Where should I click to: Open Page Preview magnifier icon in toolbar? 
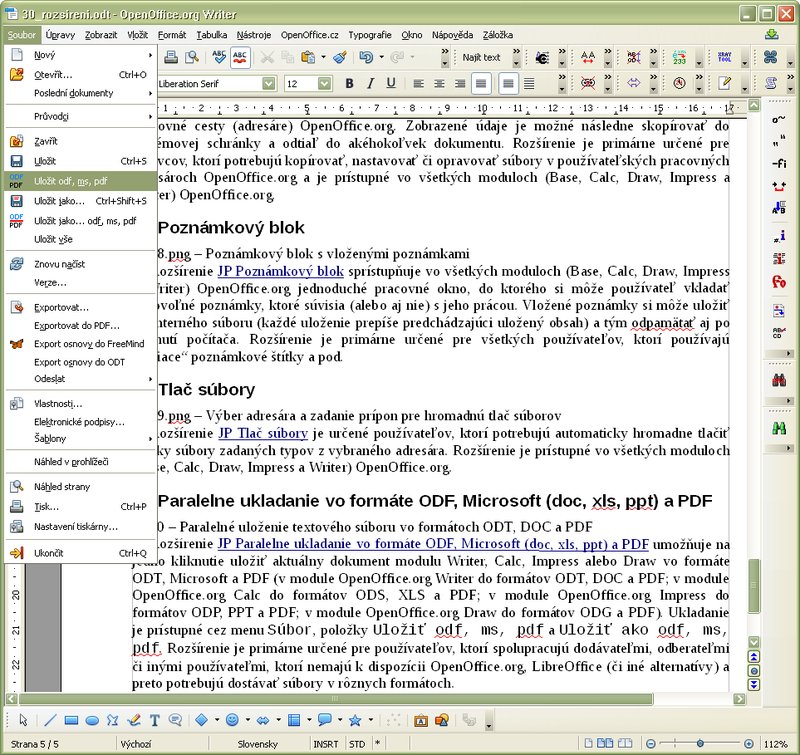(192, 57)
